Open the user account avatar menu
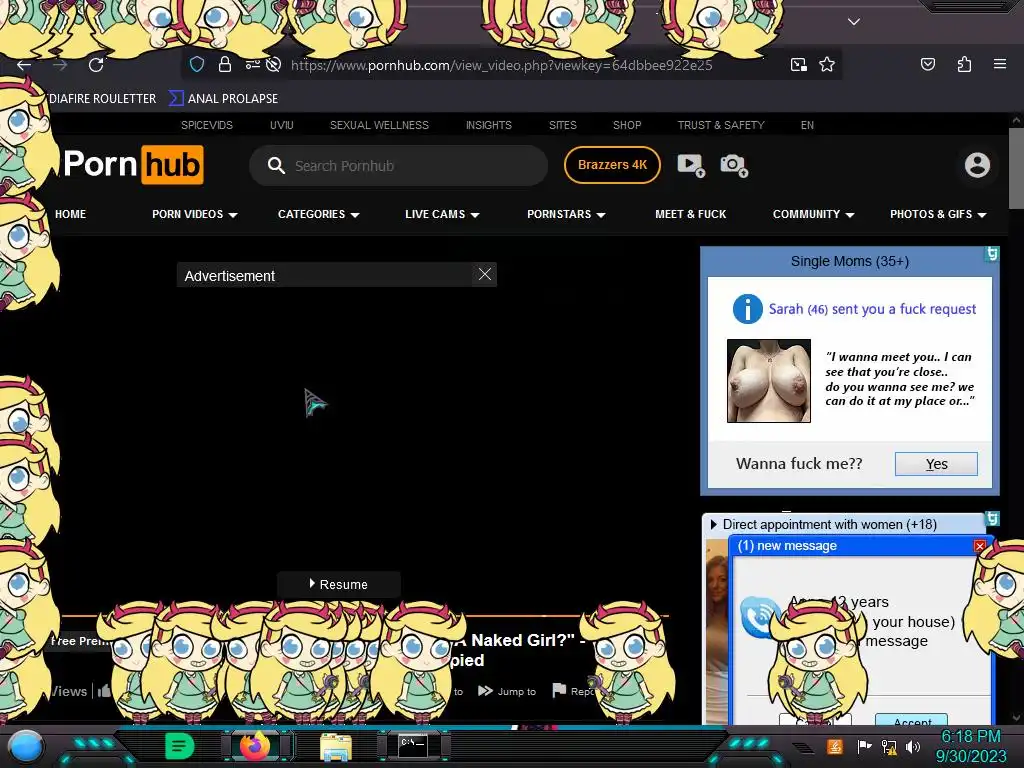Viewport: 1024px width, 768px height. (977, 165)
